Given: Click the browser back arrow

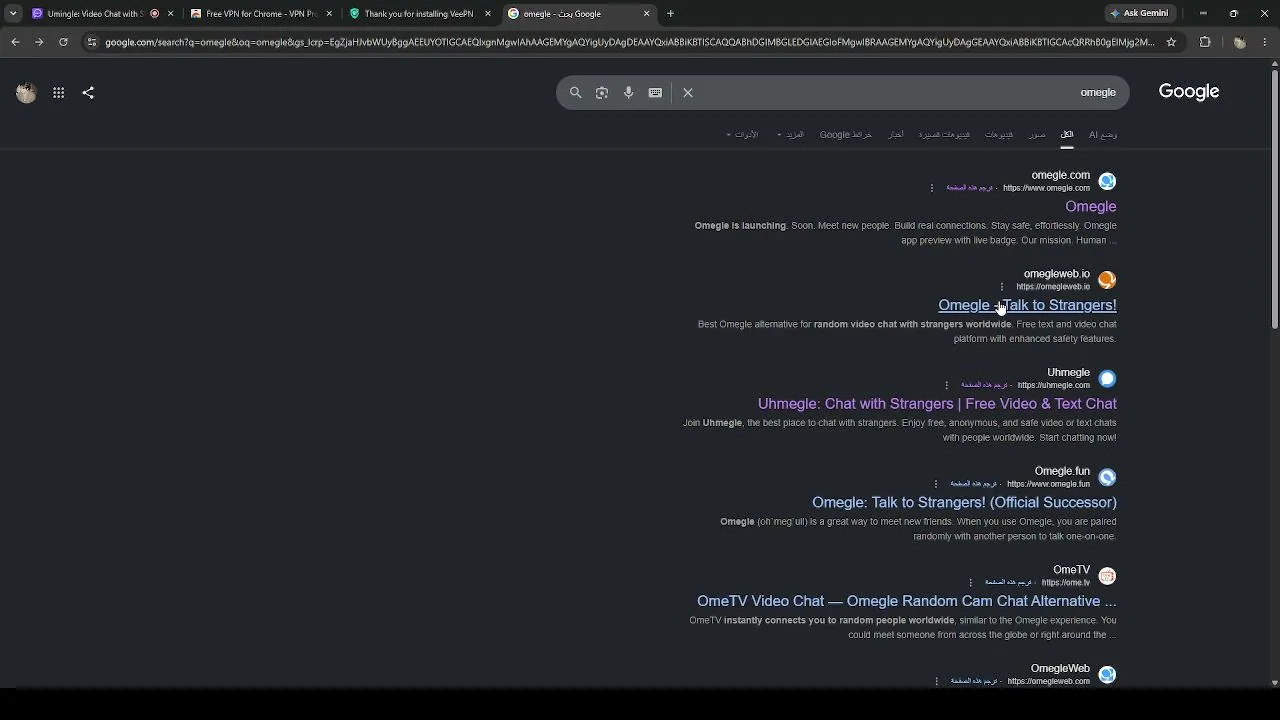Looking at the screenshot, I should point(15,42).
